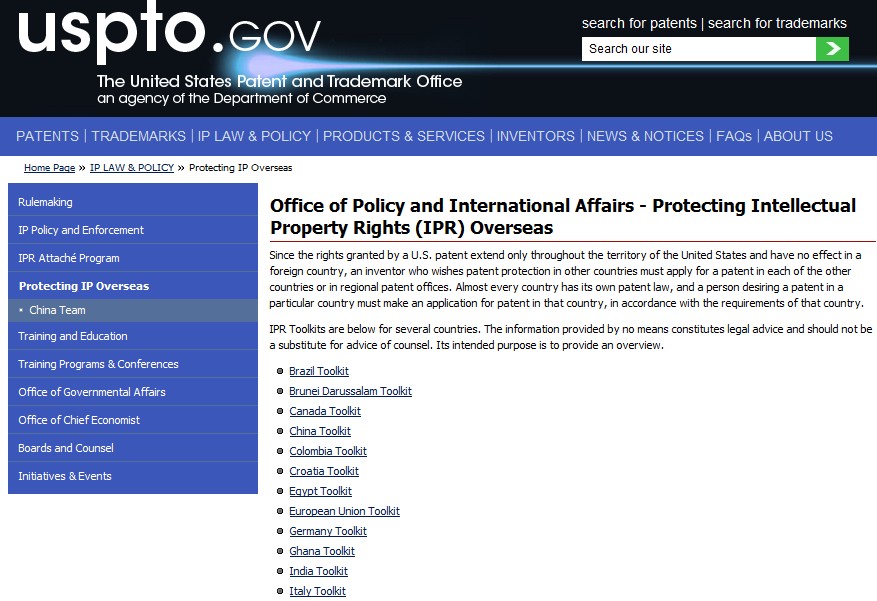Open PRODUCTS & SERVICES menu item
This screenshot has height=601, width=877.
coord(403,136)
